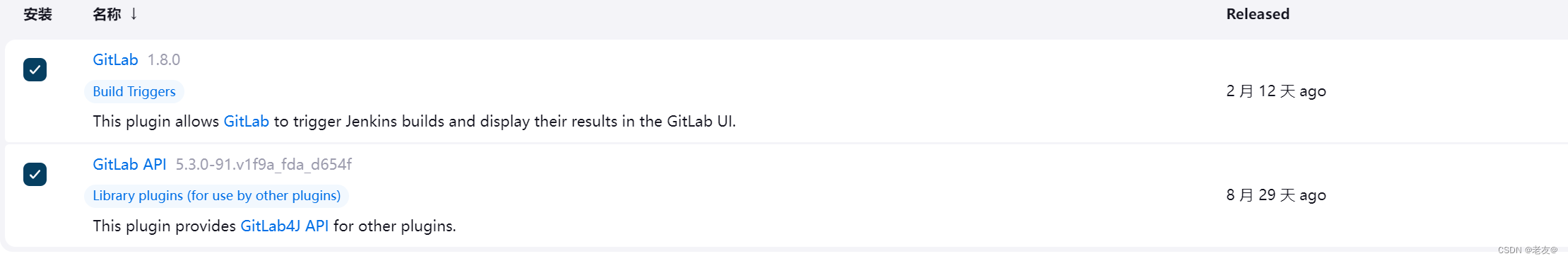The width and height of the screenshot is (1568, 261).
Task: Click the CSDN watermark text
Action: 1528,250
